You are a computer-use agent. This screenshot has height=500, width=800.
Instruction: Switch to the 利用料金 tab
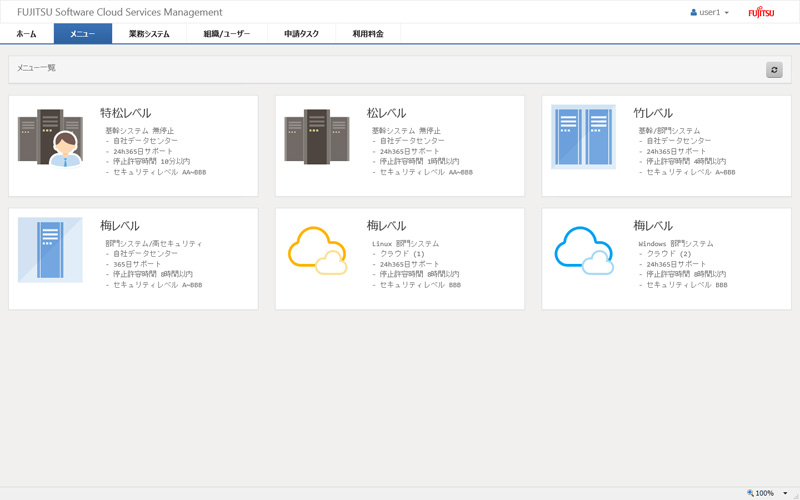367,34
